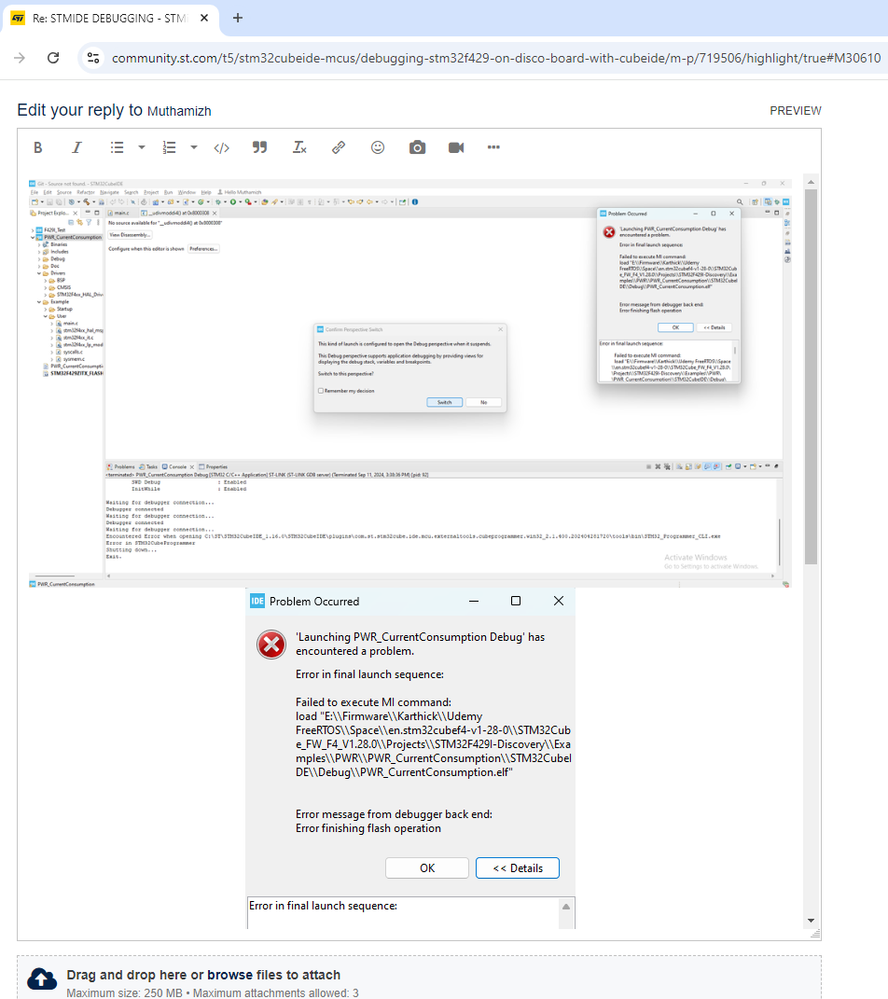Clear text formatting
Viewport: 888px width, 999px height.
pyautogui.click(x=299, y=148)
